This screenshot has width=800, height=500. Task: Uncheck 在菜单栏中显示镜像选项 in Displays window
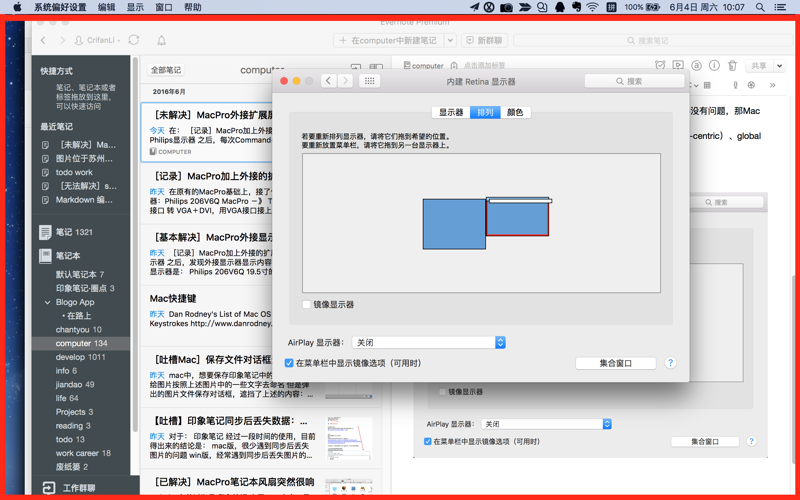[289, 363]
